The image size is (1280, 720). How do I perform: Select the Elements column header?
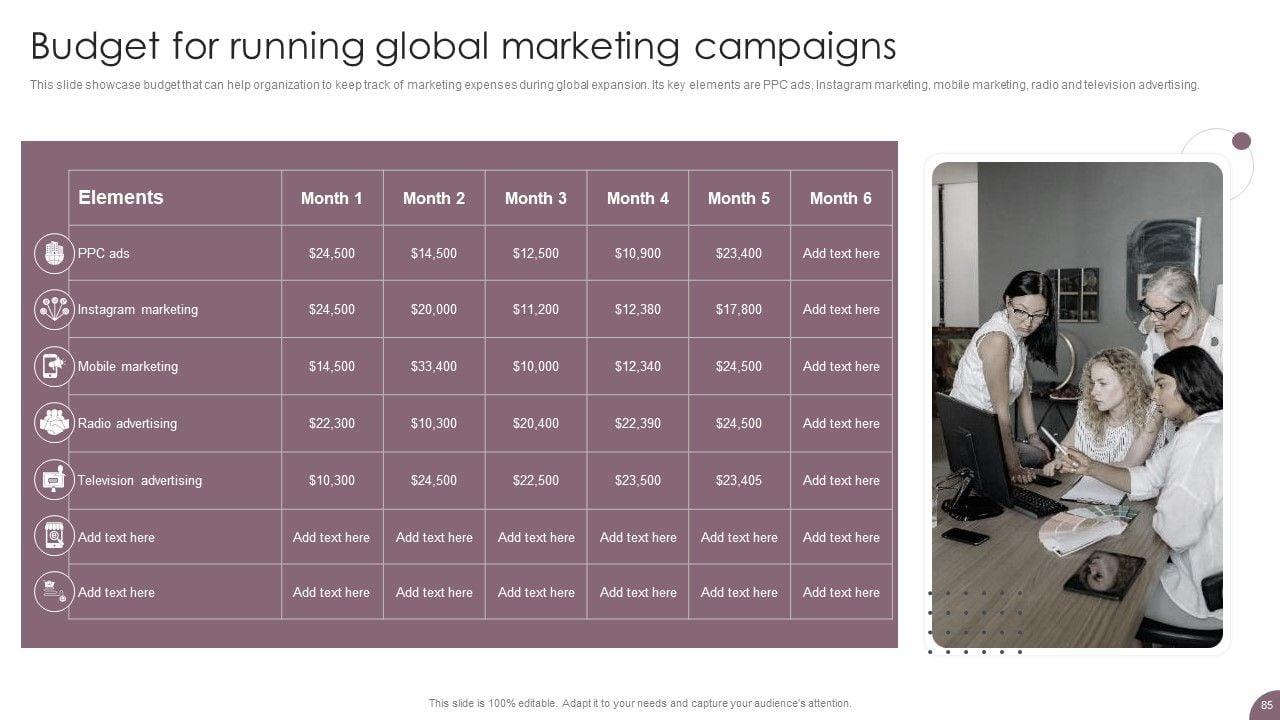click(x=121, y=197)
